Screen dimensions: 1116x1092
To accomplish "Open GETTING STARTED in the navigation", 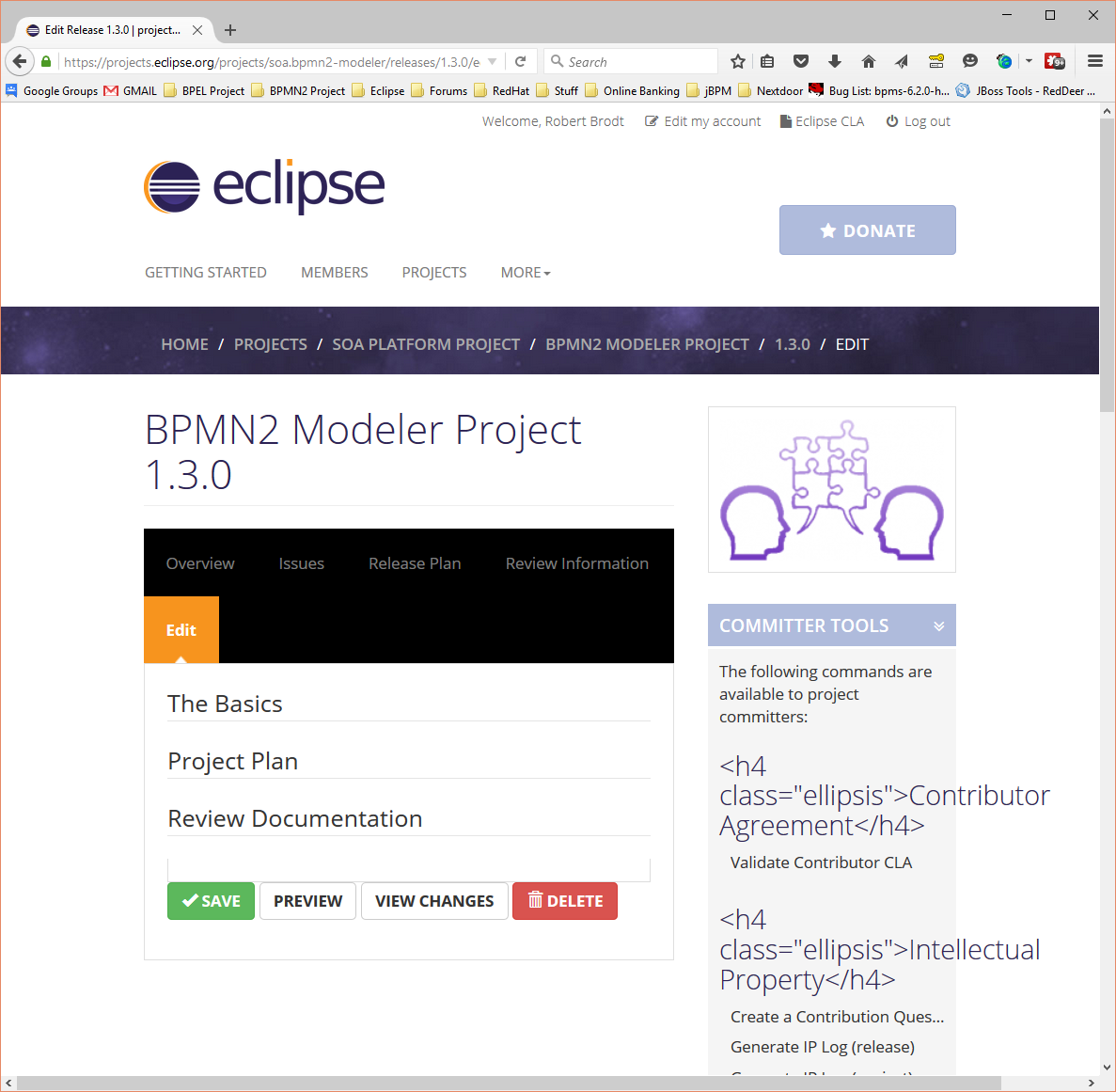I will (x=206, y=273).
